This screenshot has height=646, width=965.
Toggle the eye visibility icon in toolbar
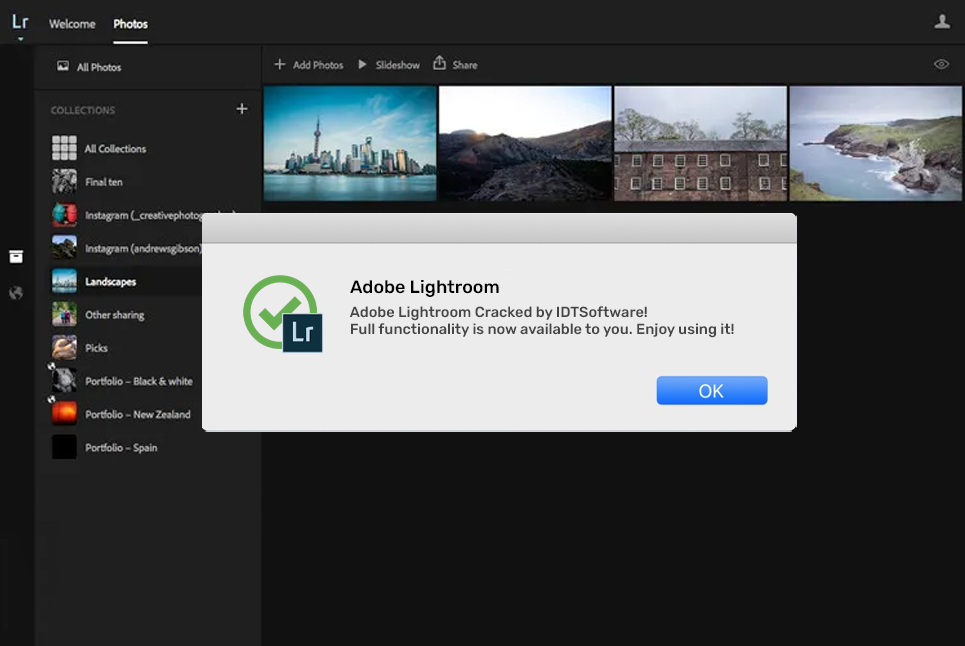[941, 64]
